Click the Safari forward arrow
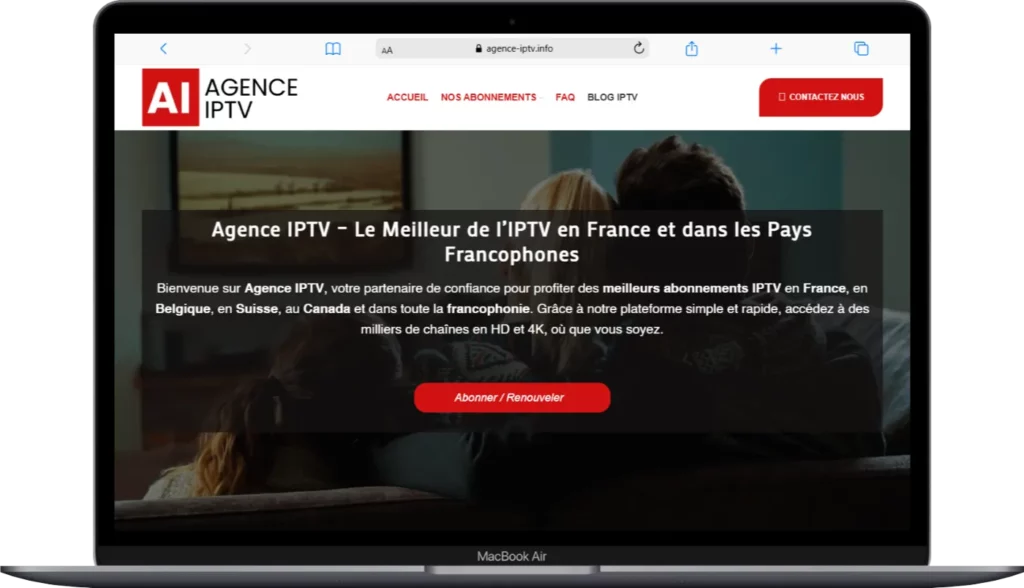The image size is (1024, 588). tap(247, 48)
